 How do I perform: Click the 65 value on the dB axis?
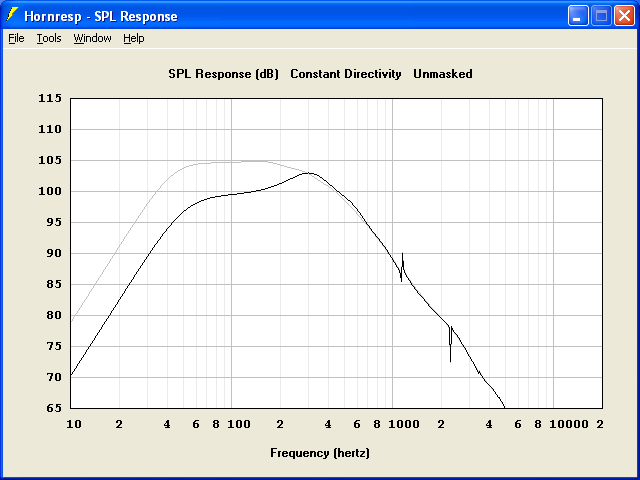pos(54,408)
